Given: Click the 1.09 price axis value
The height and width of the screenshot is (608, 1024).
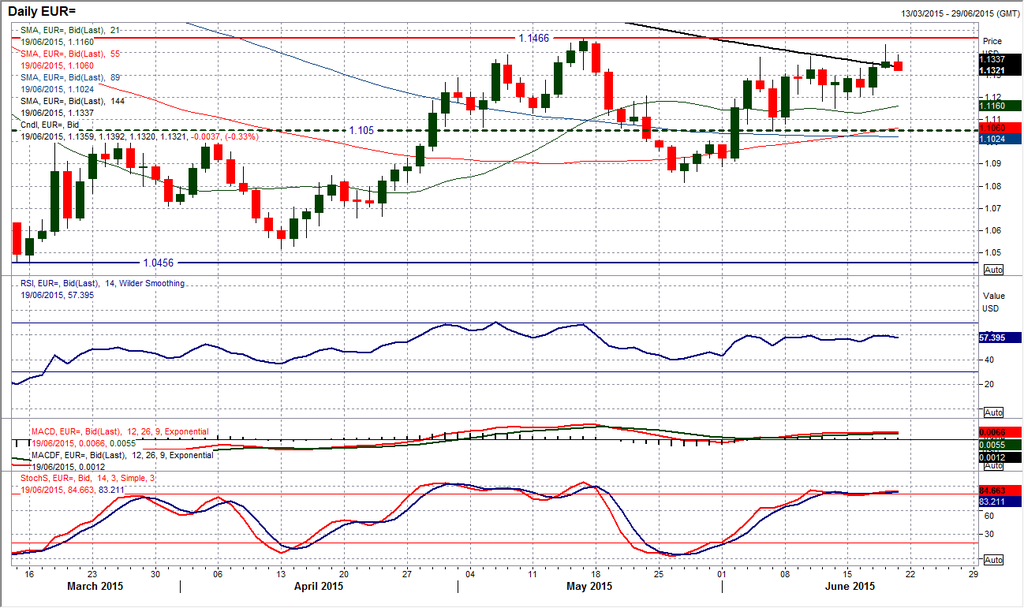Looking at the screenshot, I should pyautogui.click(x=992, y=163).
